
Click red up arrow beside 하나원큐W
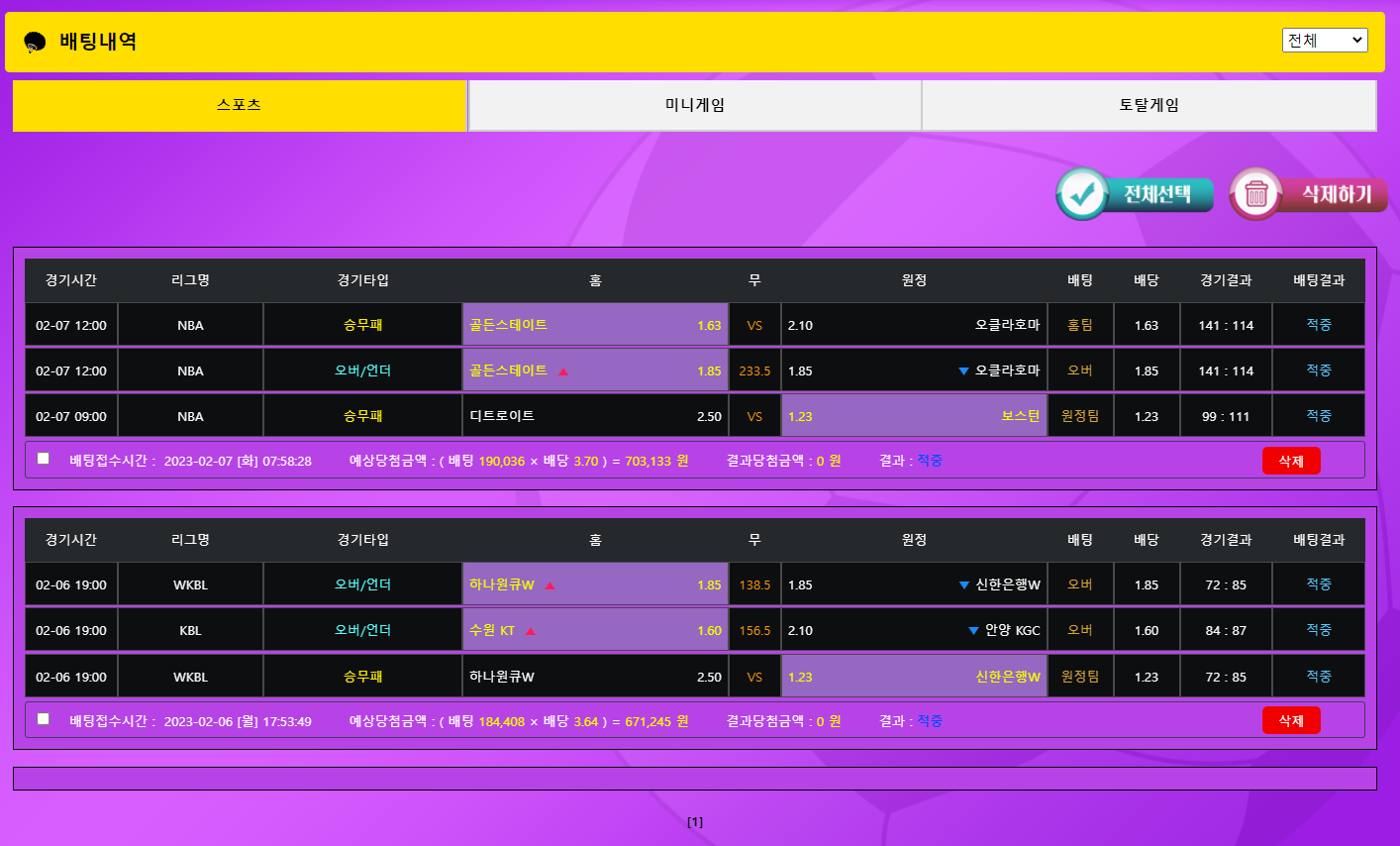coord(550,585)
